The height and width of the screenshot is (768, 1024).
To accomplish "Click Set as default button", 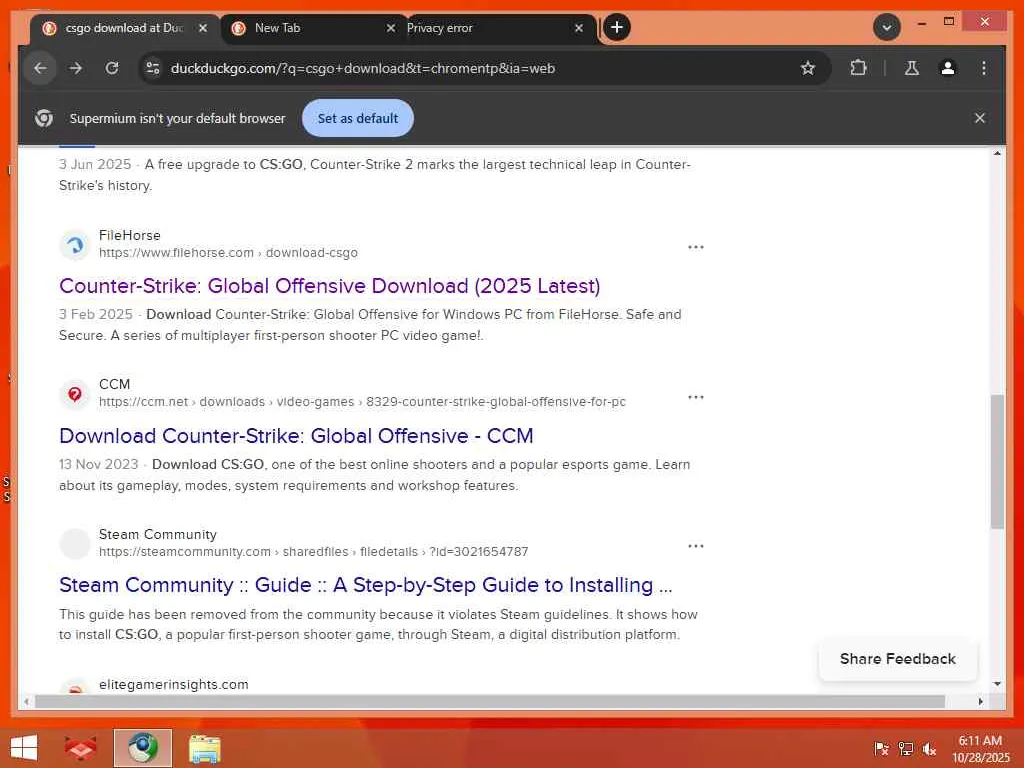I will 358,118.
